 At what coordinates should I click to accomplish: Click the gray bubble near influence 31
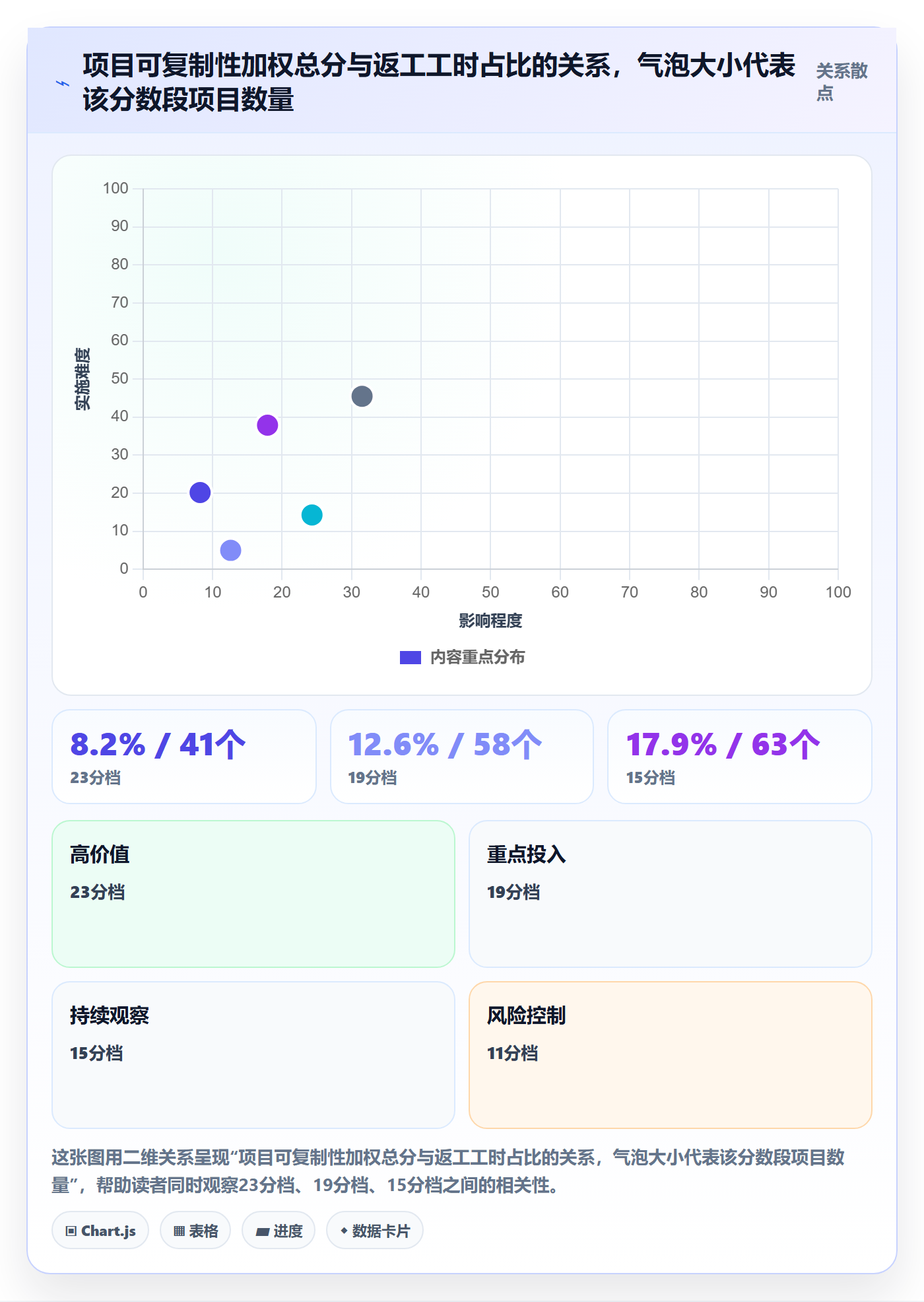click(x=362, y=396)
